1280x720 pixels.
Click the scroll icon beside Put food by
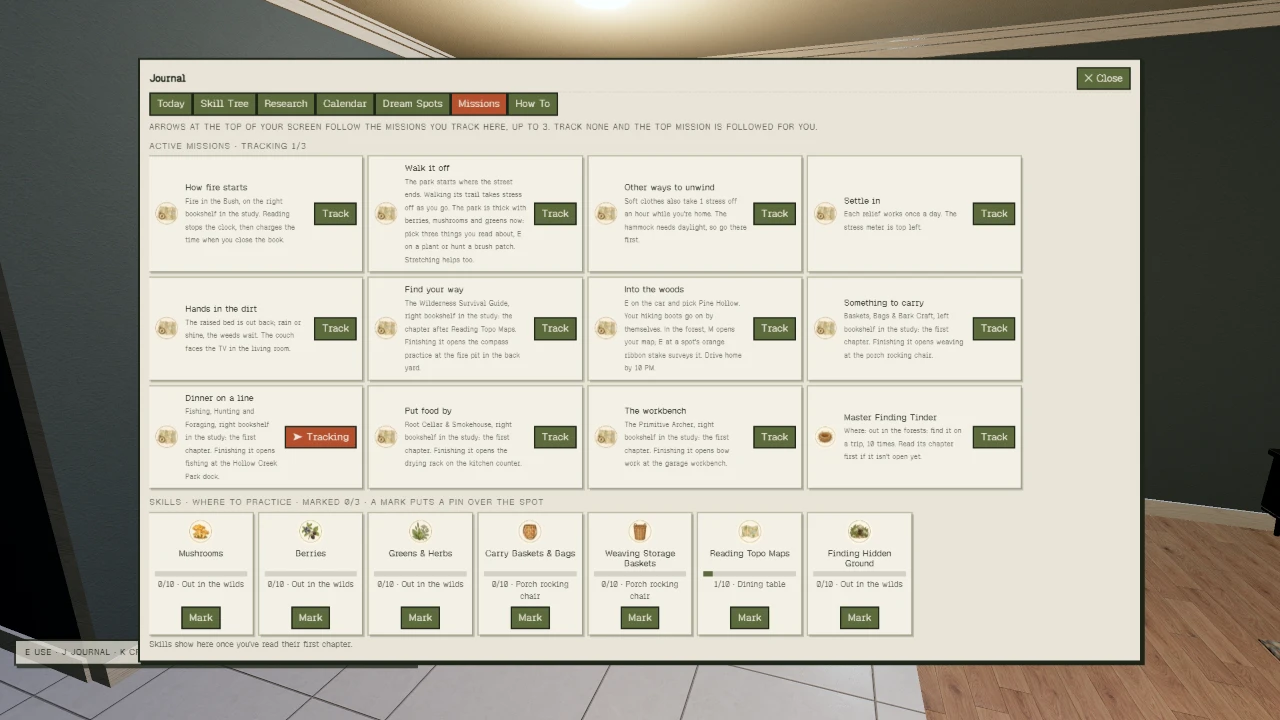tap(386, 437)
